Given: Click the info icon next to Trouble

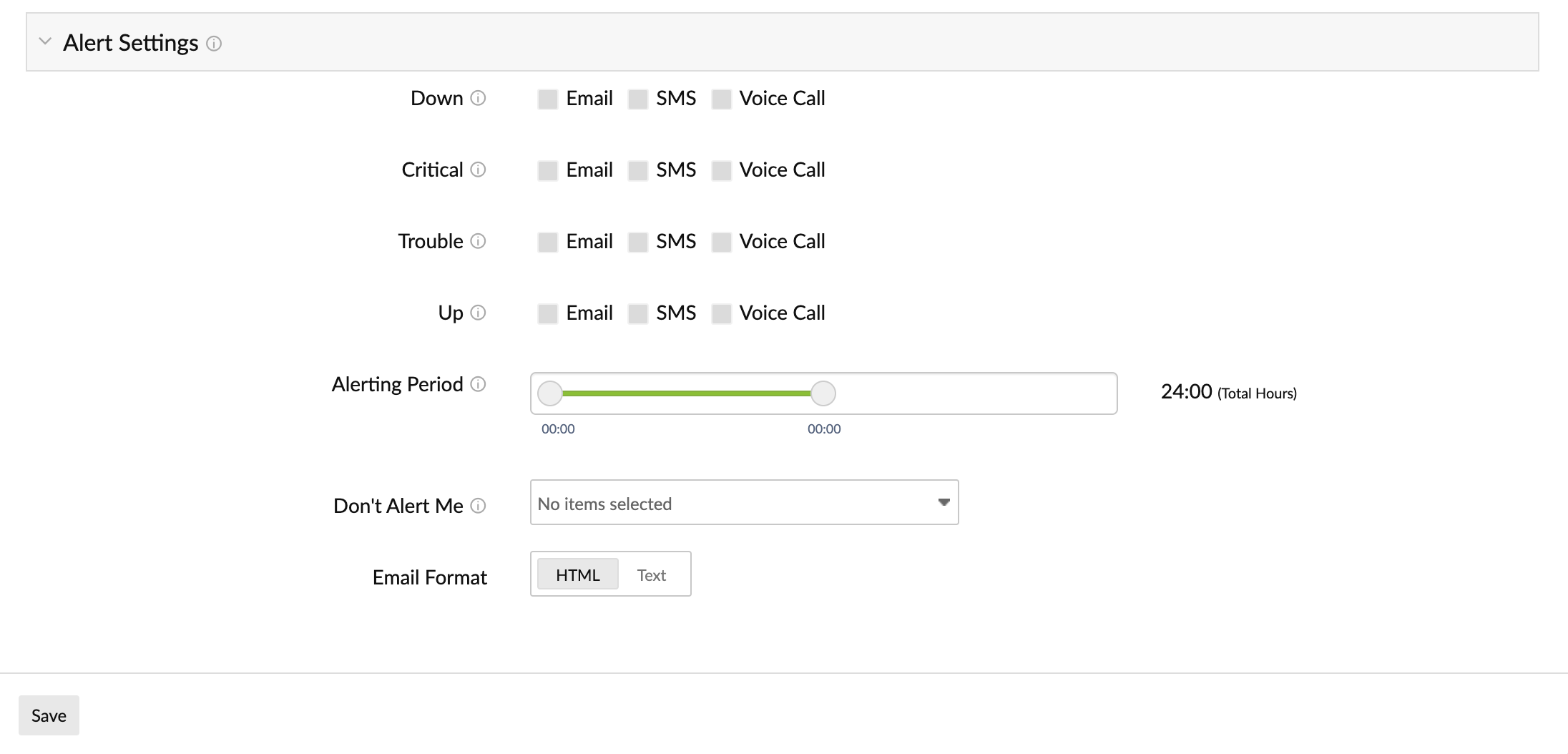Looking at the screenshot, I should click(478, 241).
